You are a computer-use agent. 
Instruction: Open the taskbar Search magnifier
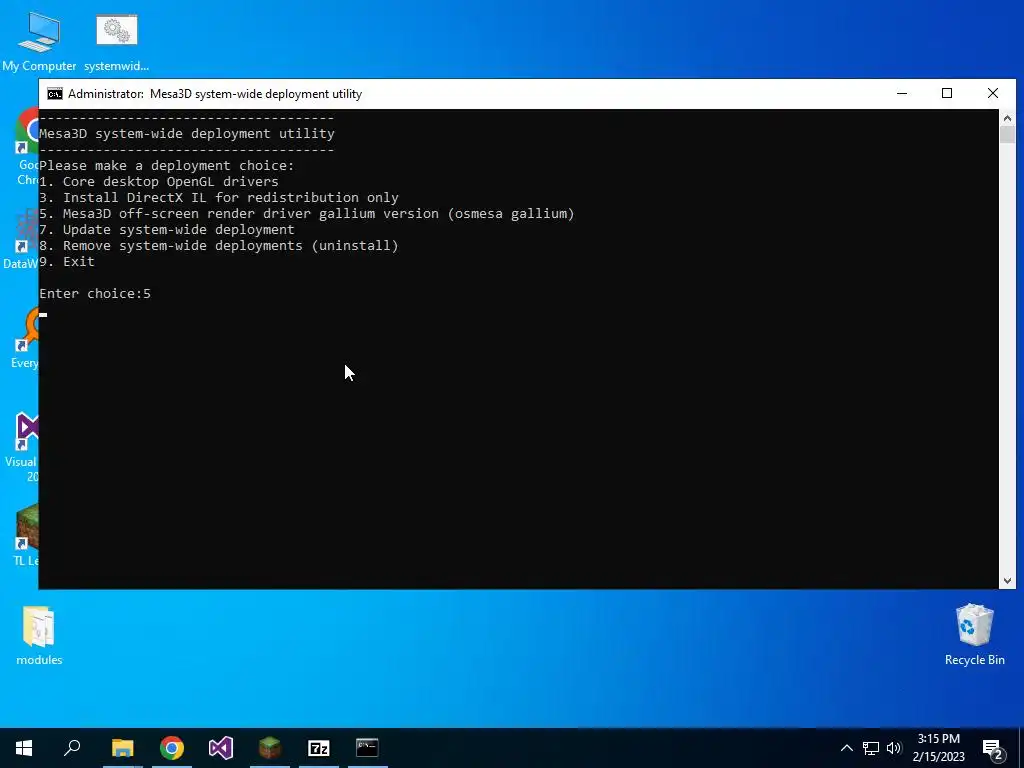pos(72,748)
